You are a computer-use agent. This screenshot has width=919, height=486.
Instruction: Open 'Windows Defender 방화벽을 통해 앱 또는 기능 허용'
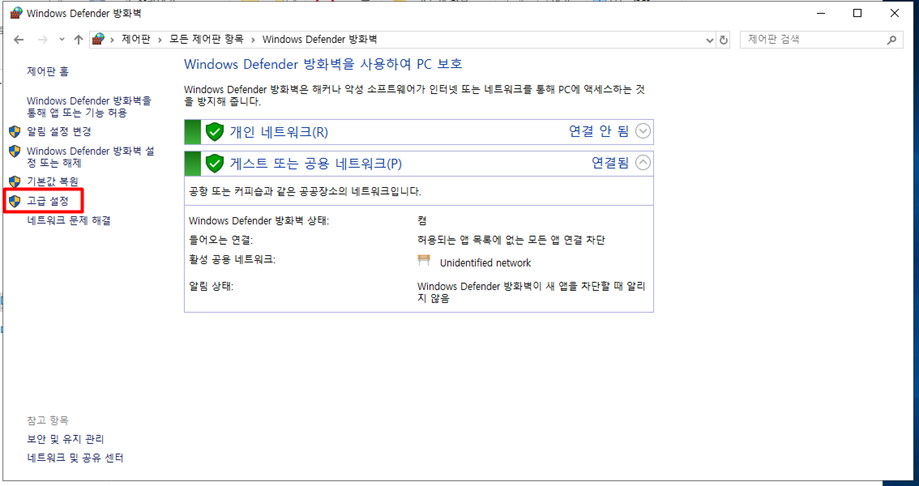(89, 107)
